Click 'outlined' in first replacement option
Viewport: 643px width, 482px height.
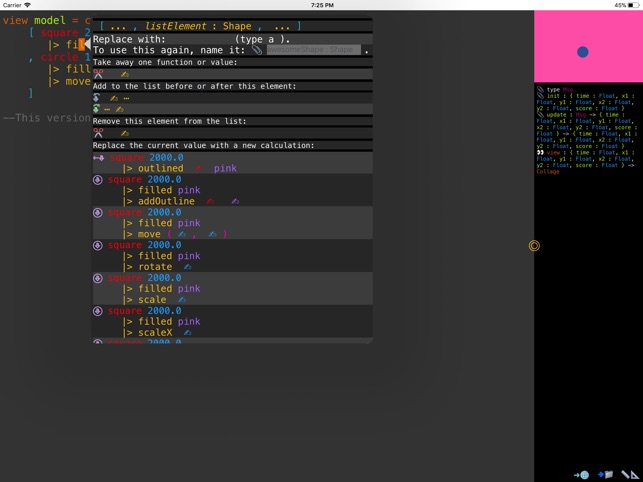(x=160, y=168)
